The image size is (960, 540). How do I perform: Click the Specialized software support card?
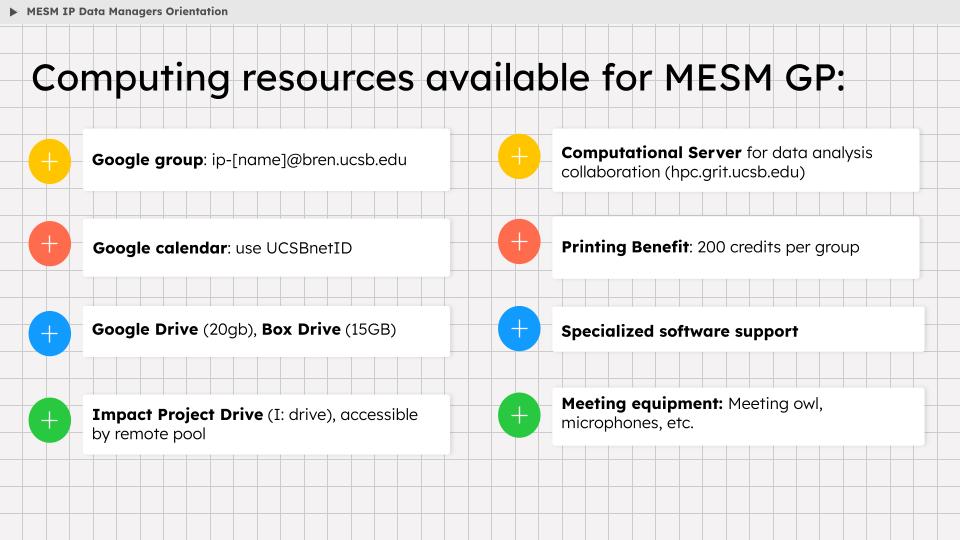click(x=738, y=329)
